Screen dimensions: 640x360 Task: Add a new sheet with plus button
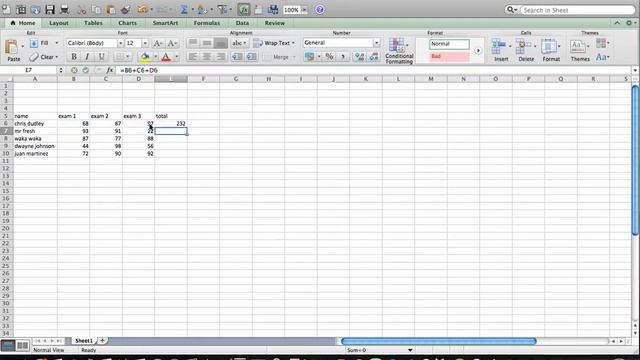[102, 340]
